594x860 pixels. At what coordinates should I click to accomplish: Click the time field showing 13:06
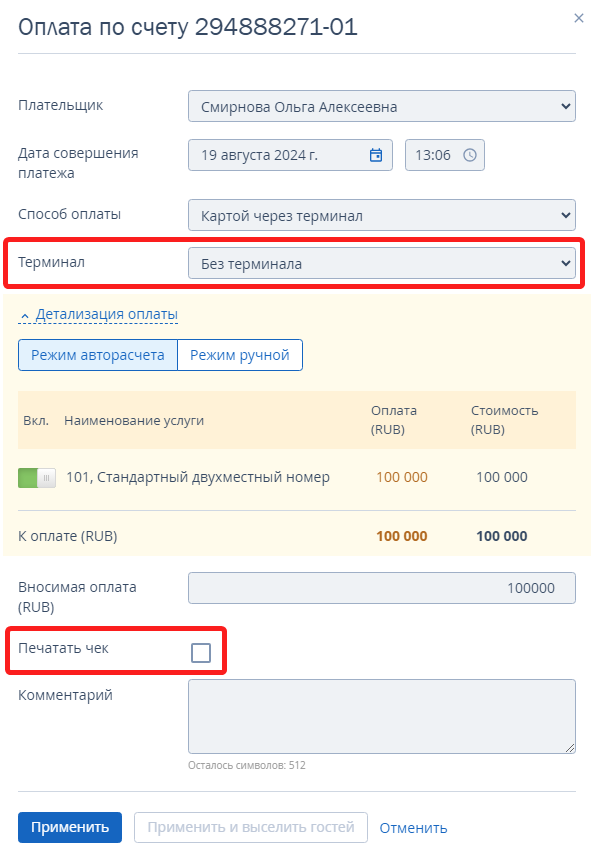point(445,155)
